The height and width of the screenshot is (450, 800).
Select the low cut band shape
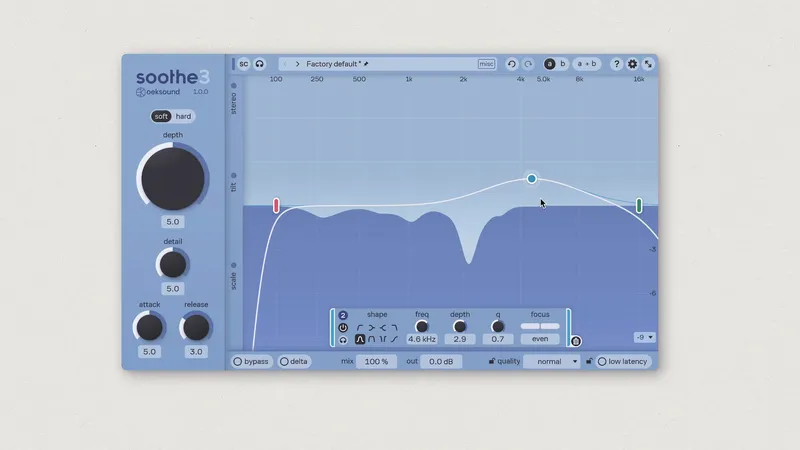coord(360,328)
